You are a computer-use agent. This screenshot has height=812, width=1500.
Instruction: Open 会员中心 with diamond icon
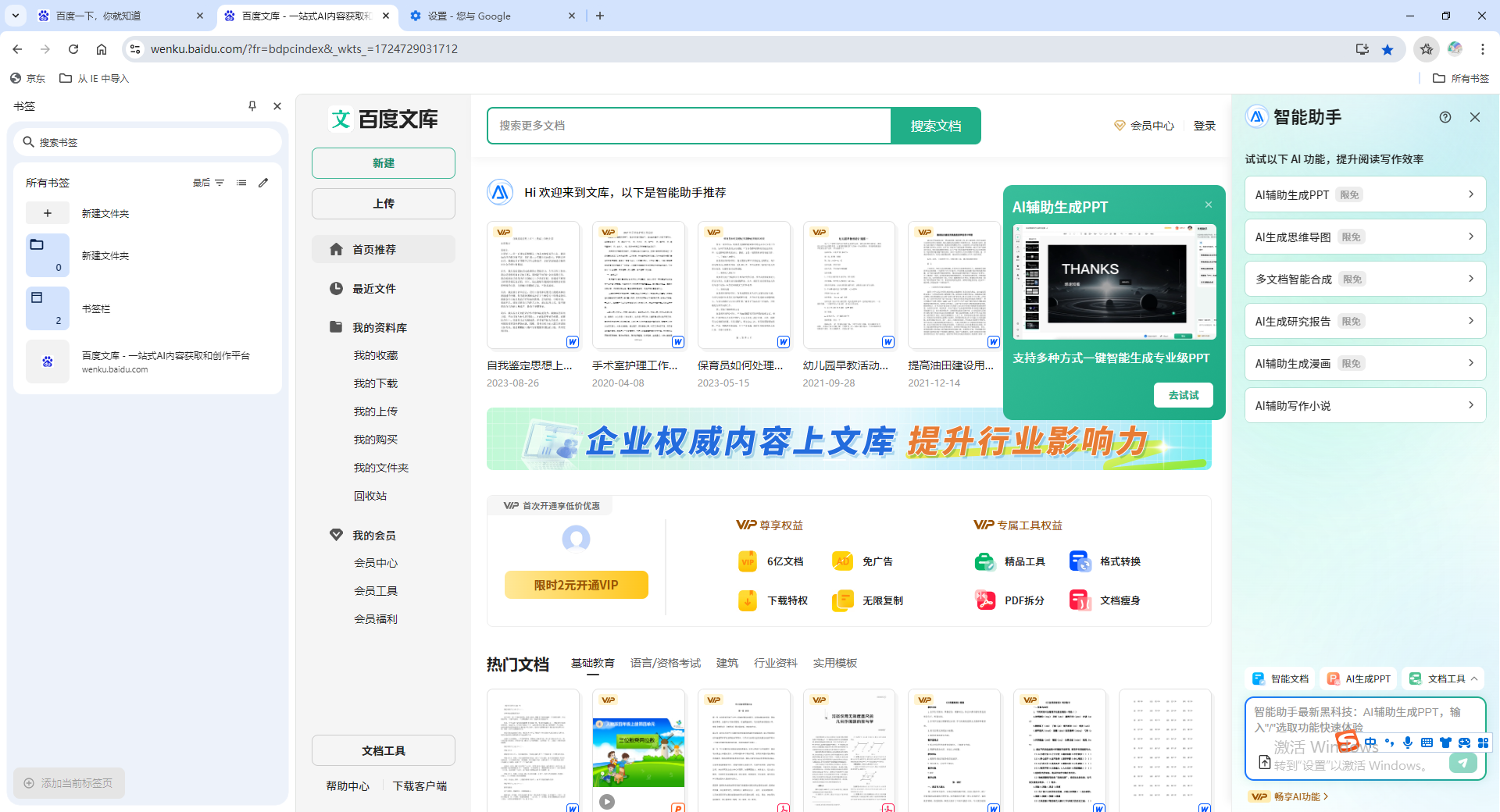[x=1145, y=126]
